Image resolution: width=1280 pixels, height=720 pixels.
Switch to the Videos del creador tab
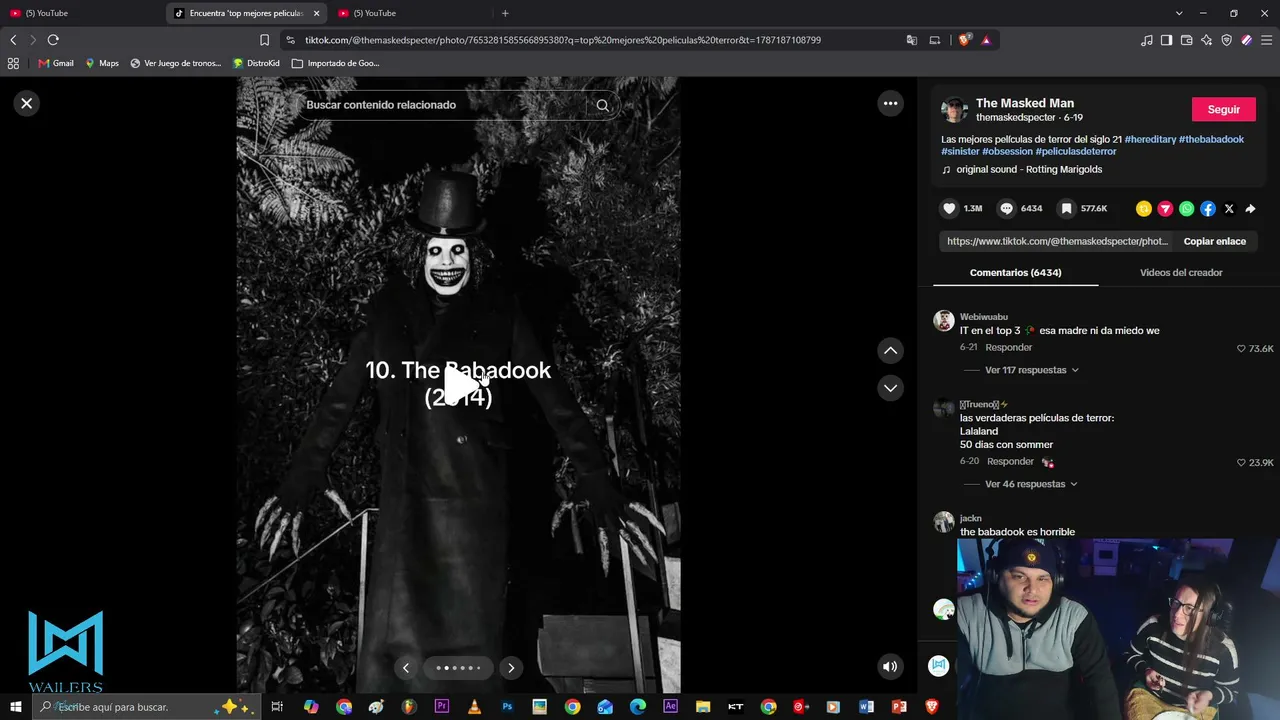[x=1181, y=272]
